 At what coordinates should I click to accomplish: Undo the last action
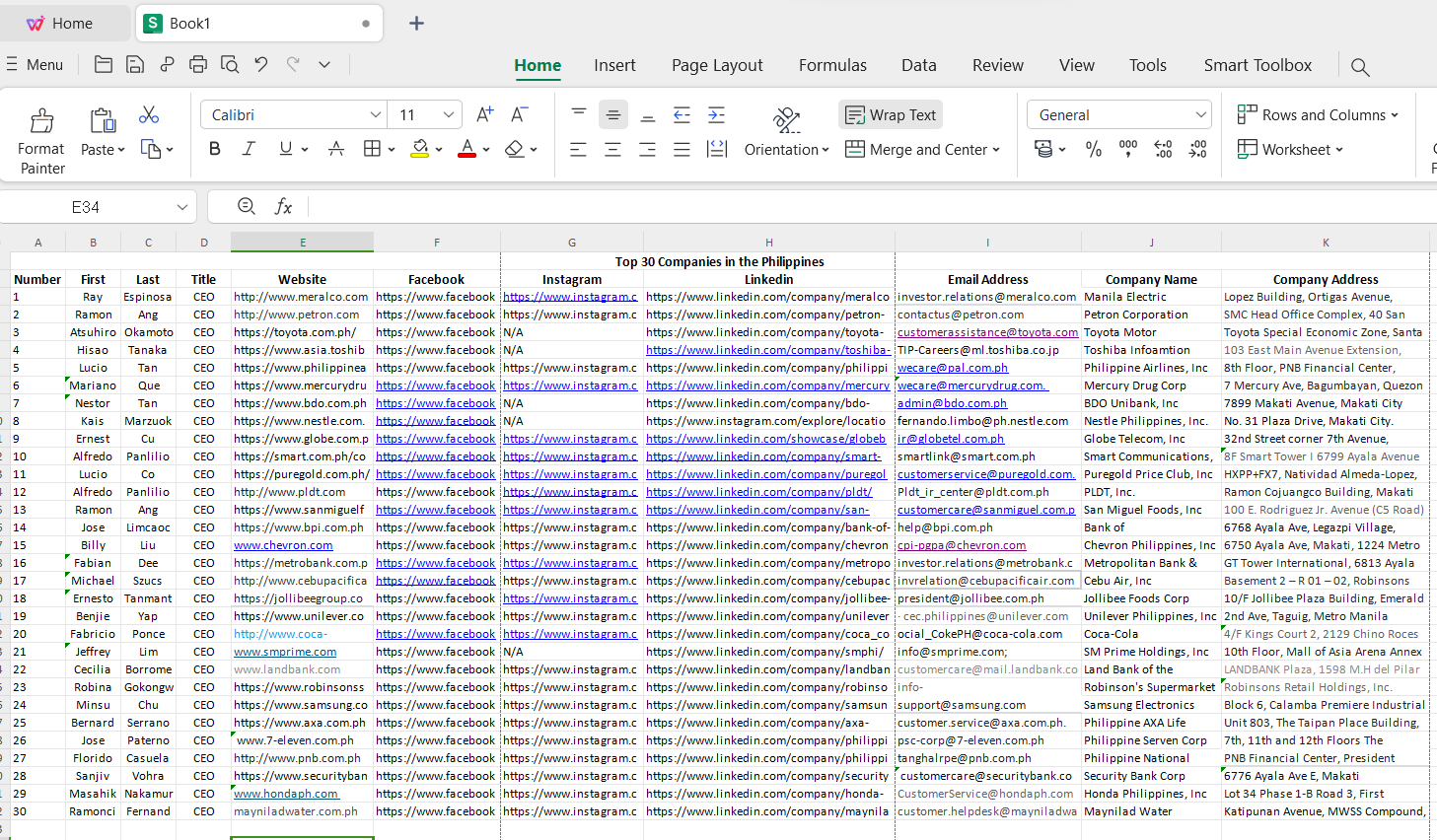pyautogui.click(x=261, y=65)
